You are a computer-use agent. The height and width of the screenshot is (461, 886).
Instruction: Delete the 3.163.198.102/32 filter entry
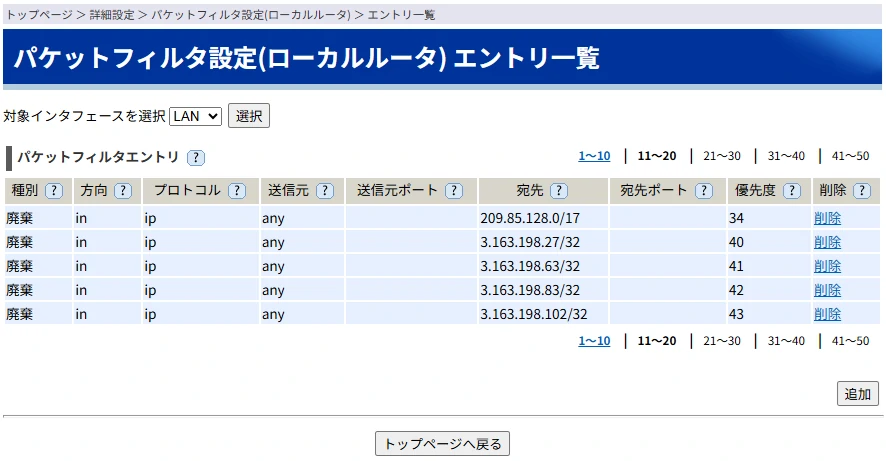(x=827, y=314)
